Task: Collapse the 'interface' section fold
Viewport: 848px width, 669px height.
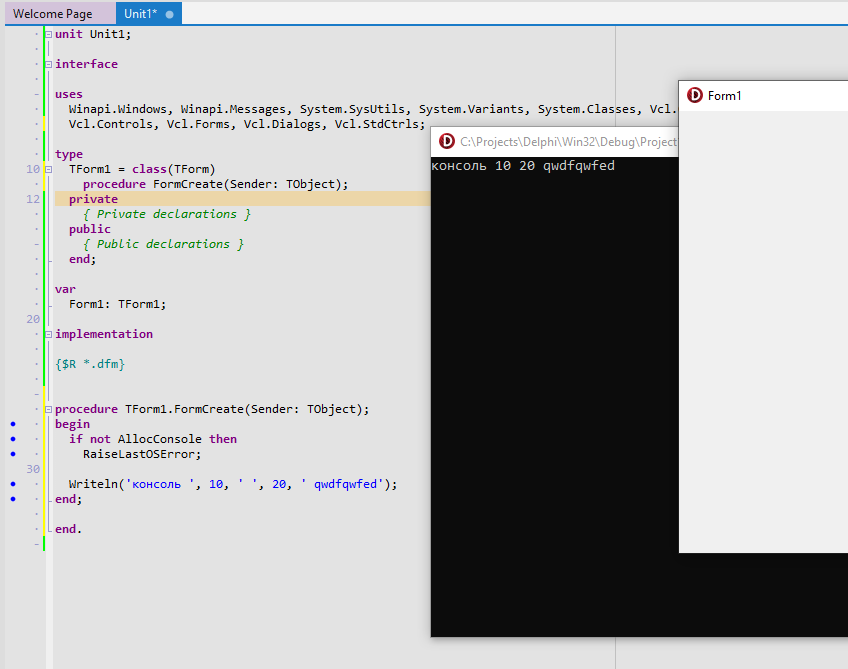Action: pos(48,64)
